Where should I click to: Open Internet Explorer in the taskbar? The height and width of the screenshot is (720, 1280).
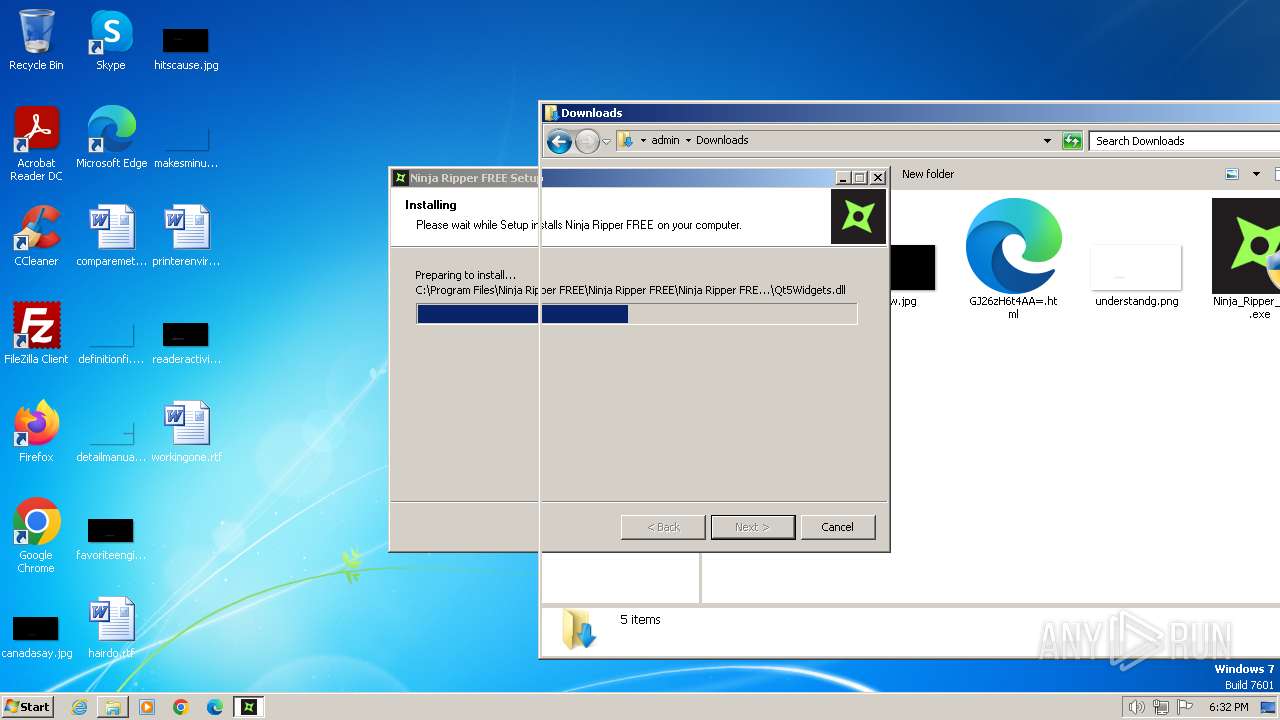click(x=79, y=707)
